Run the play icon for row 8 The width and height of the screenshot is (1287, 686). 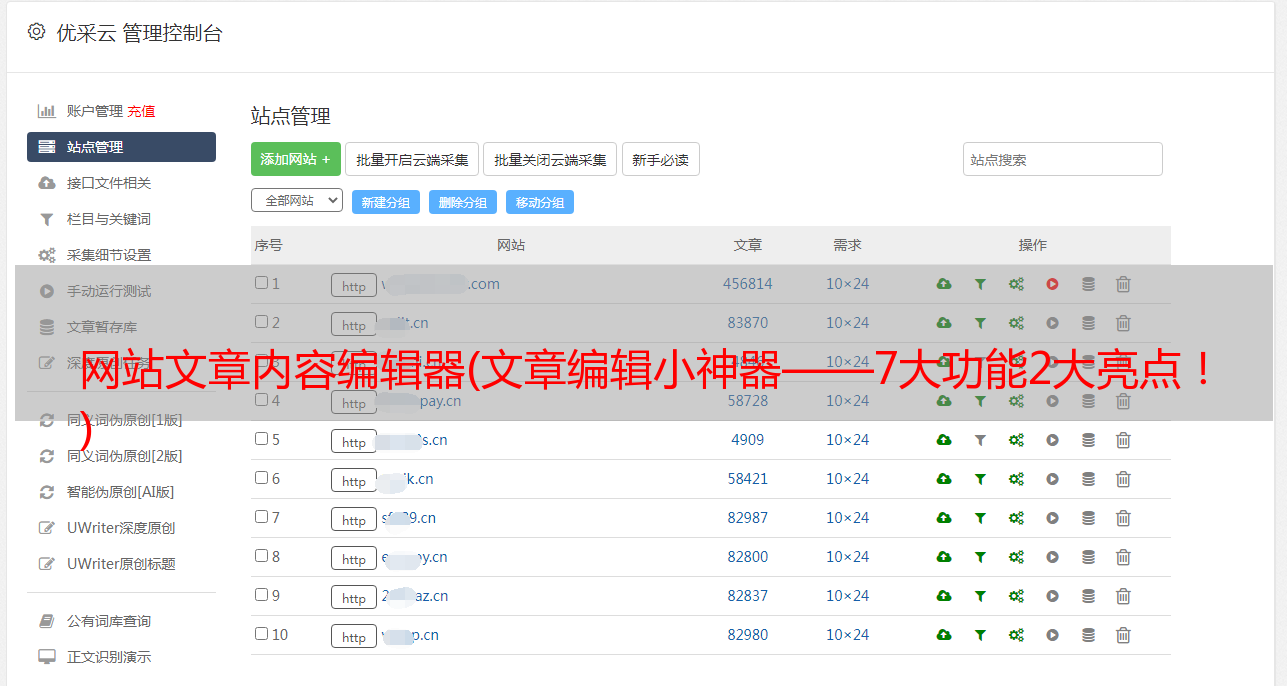pos(1052,557)
